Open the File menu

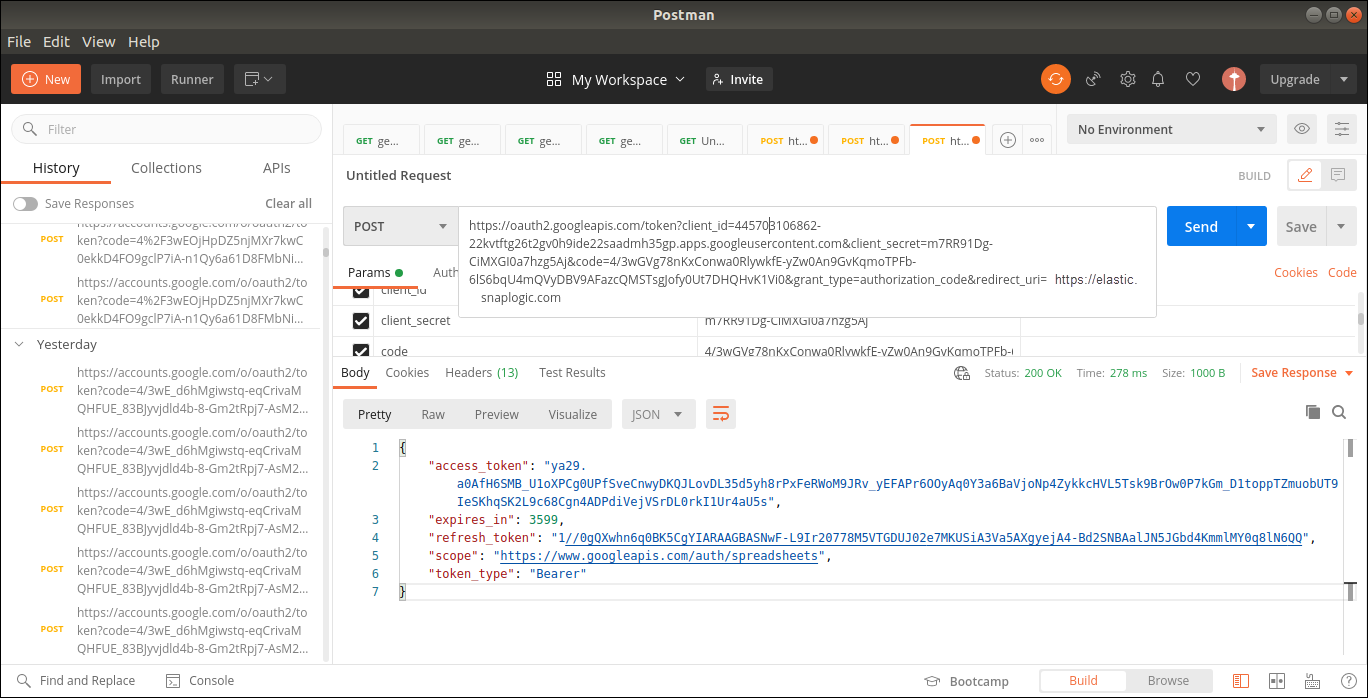(x=19, y=42)
